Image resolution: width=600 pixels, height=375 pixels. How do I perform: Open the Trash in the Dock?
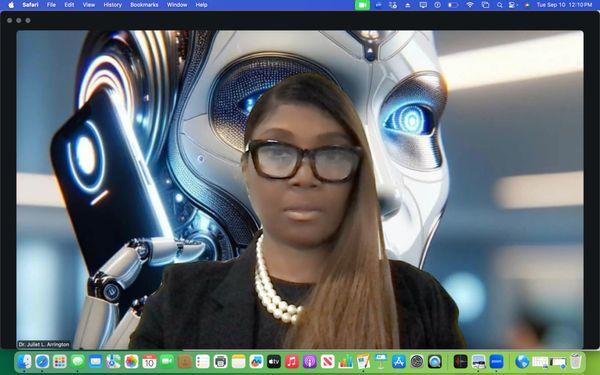(x=576, y=361)
